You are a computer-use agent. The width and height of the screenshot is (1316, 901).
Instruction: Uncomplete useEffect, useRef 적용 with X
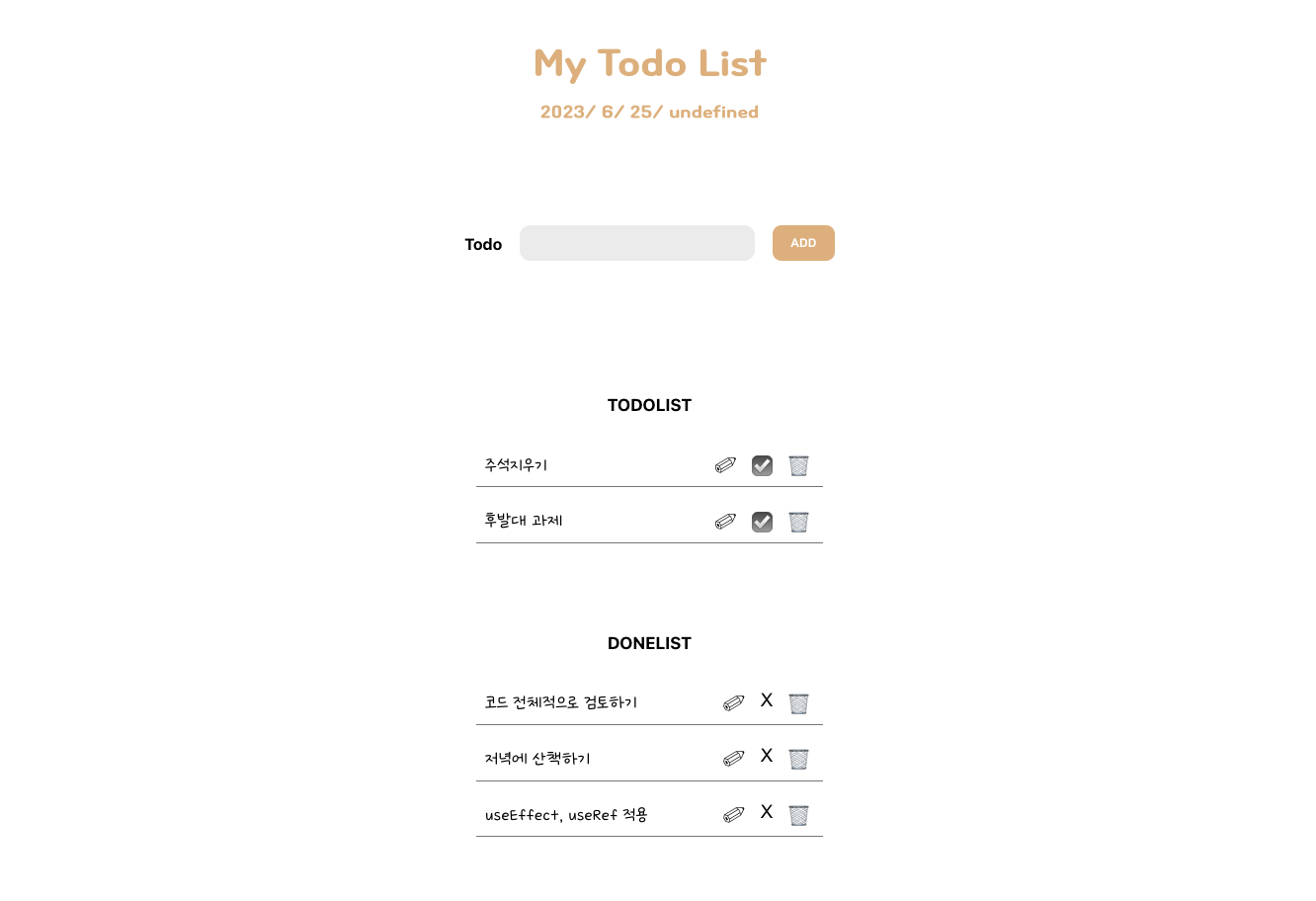(766, 812)
